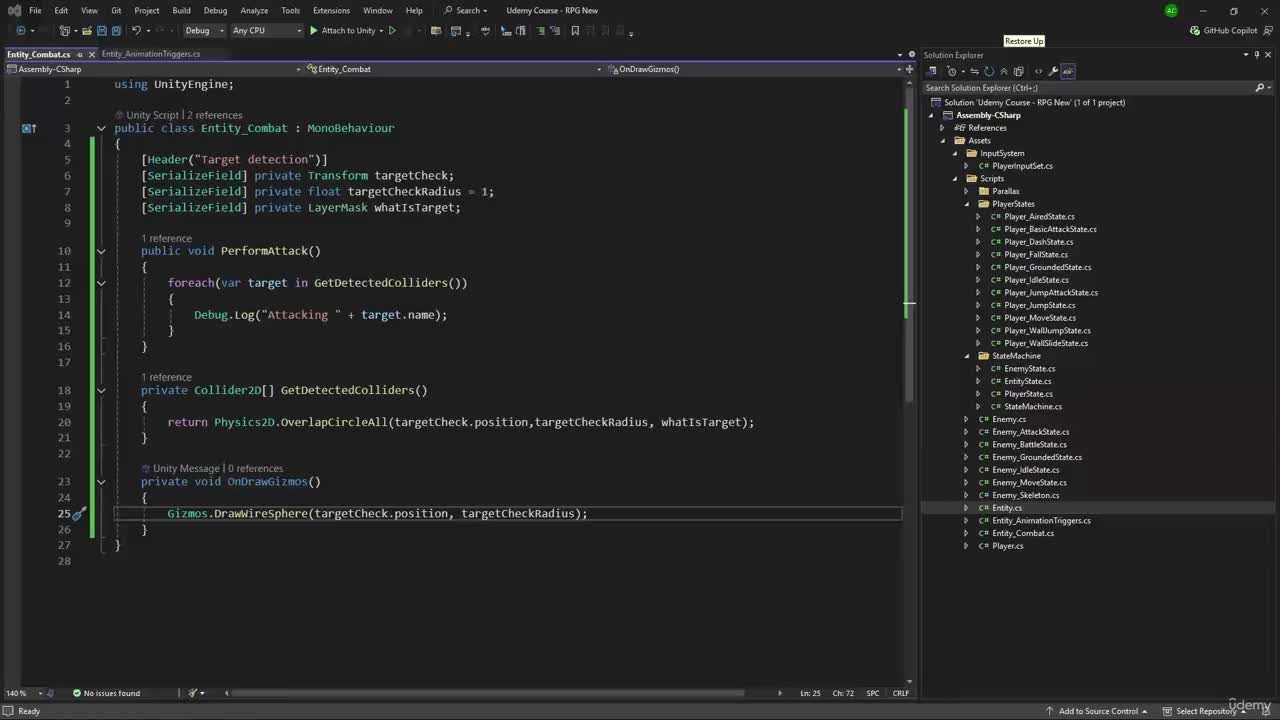Click the Show All Files icon
This screenshot has height=720, width=1280.
coord(1019,71)
